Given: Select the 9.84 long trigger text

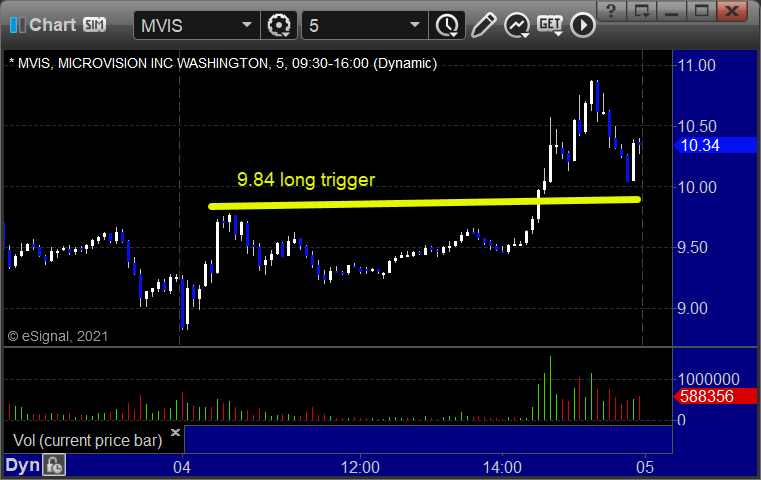Looking at the screenshot, I should 306,180.
